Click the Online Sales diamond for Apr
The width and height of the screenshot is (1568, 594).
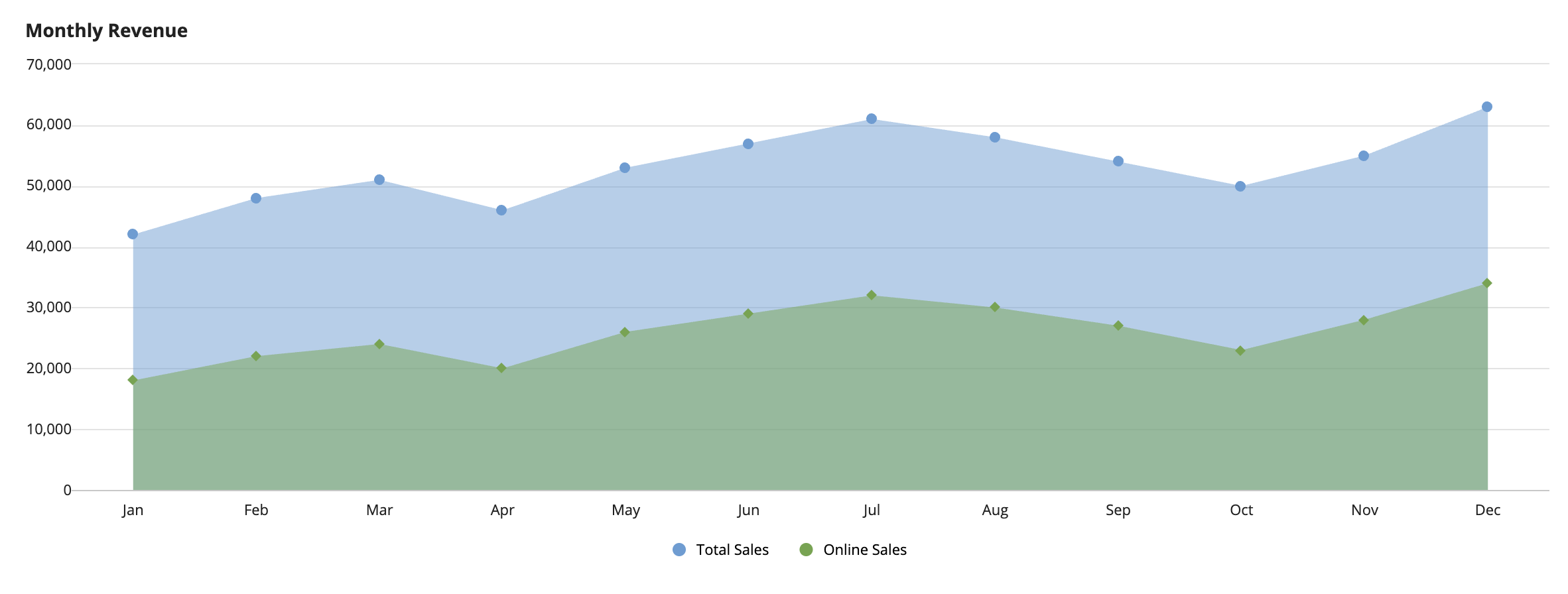(501, 368)
